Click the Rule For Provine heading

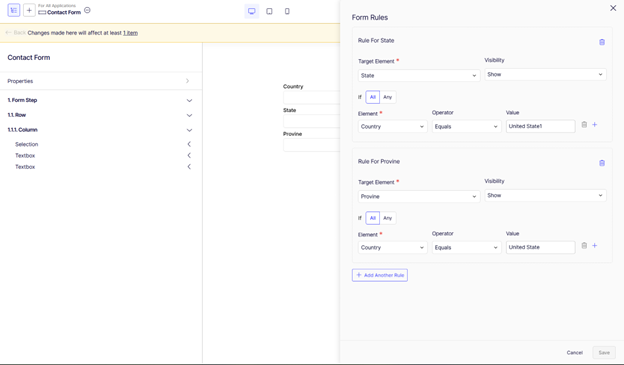[378, 161]
